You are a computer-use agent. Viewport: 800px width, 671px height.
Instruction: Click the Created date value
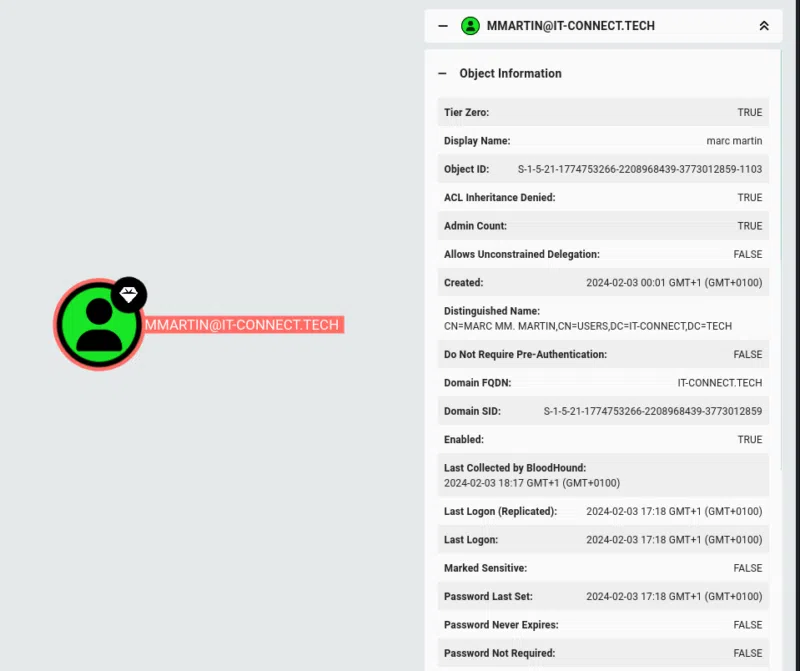point(674,283)
